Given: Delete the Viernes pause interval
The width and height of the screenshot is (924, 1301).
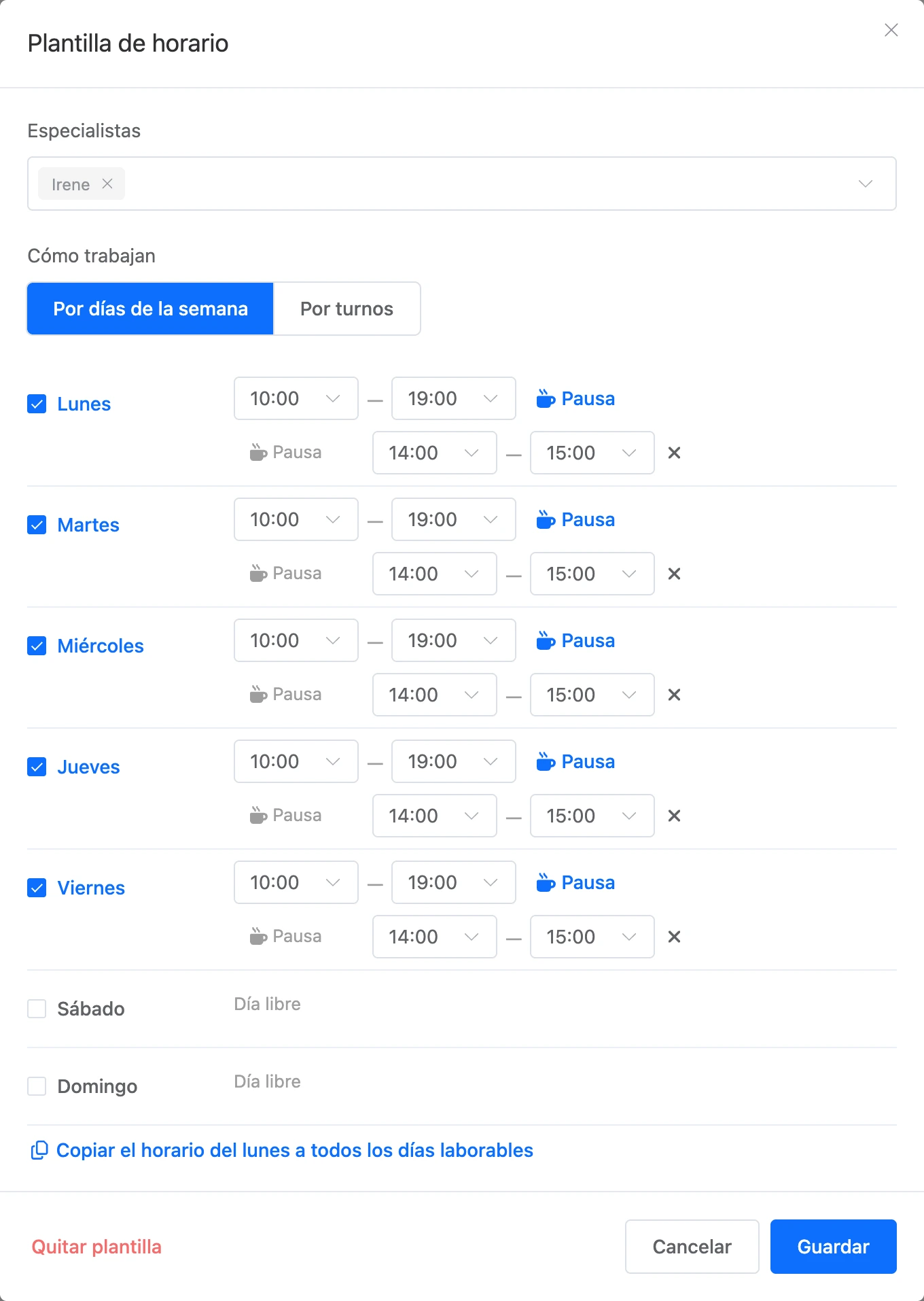Looking at the screenshot, I should pos(674,937).
